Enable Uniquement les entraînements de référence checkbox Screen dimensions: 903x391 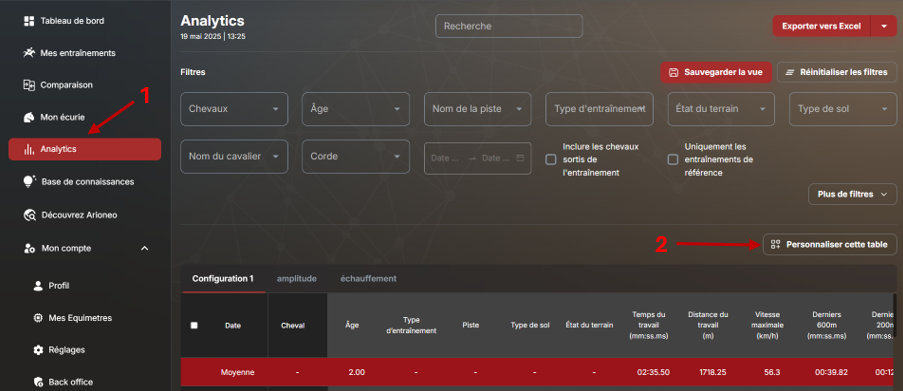[x=673, y=160]
